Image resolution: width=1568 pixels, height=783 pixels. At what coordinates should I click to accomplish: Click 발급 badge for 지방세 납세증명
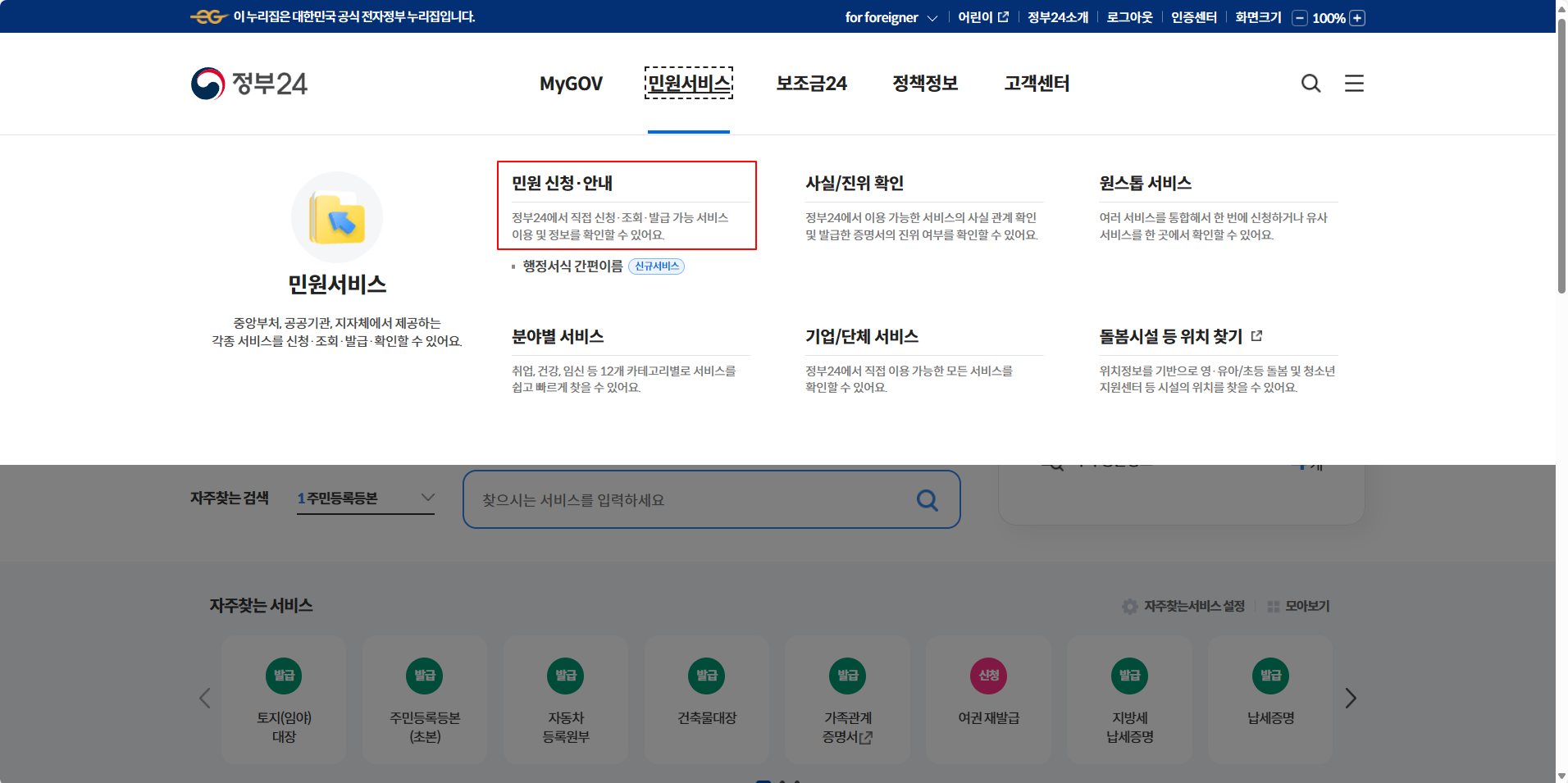pyautogui.click(x=1130, y=676)
